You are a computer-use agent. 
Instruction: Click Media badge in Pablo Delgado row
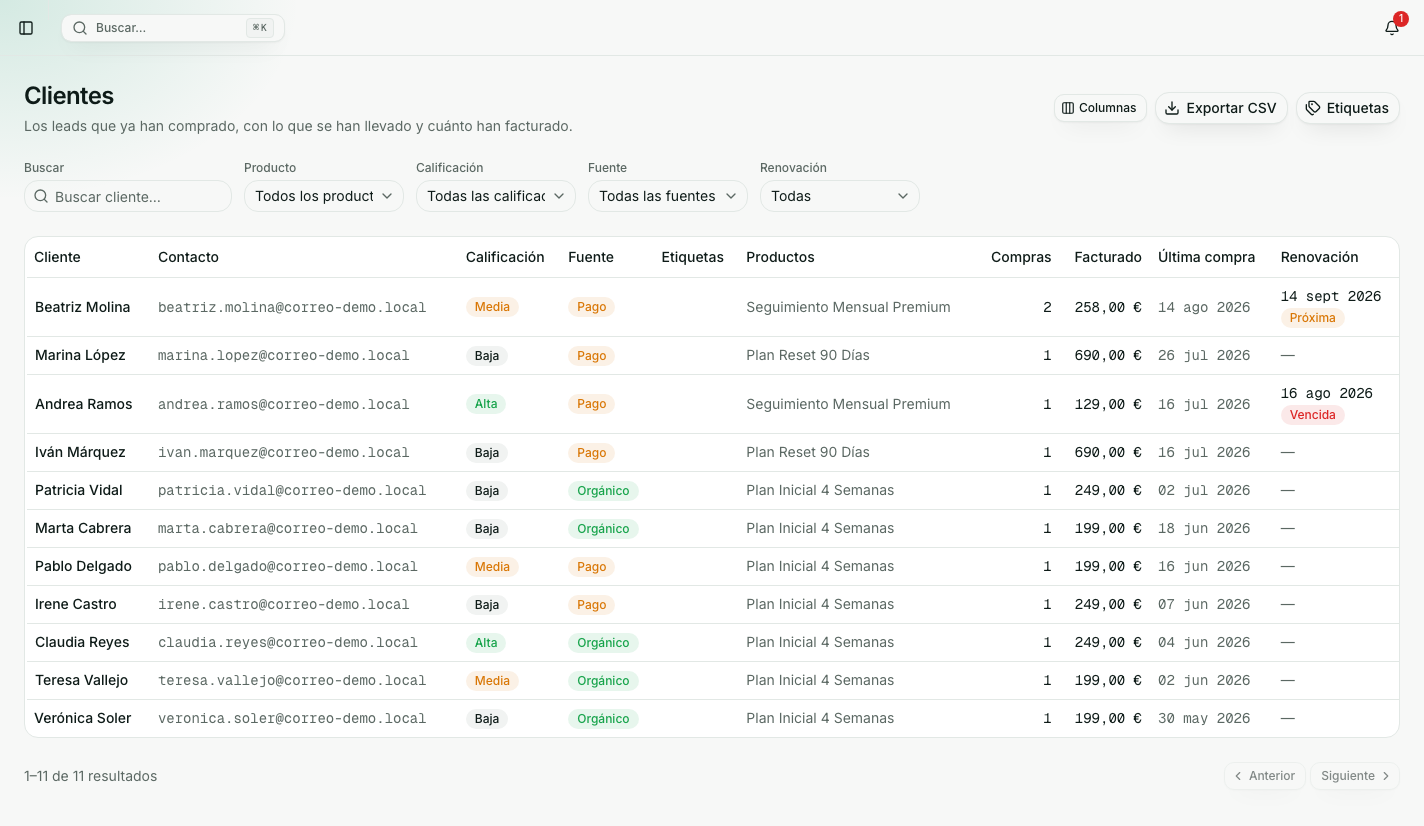pyautogui.click(x=492, y=566)
